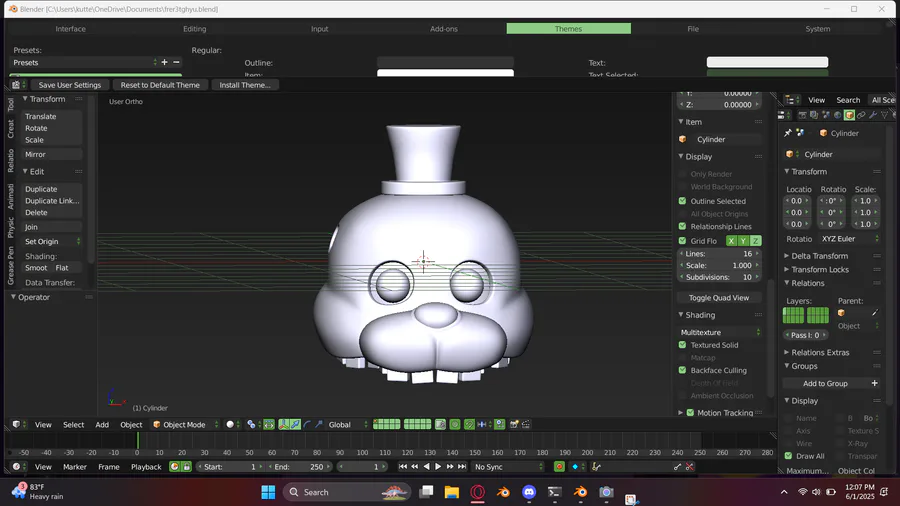Click the insert keyframe key icon
Viewport: 900px width, 506px height.
click(x=677, y=466)
